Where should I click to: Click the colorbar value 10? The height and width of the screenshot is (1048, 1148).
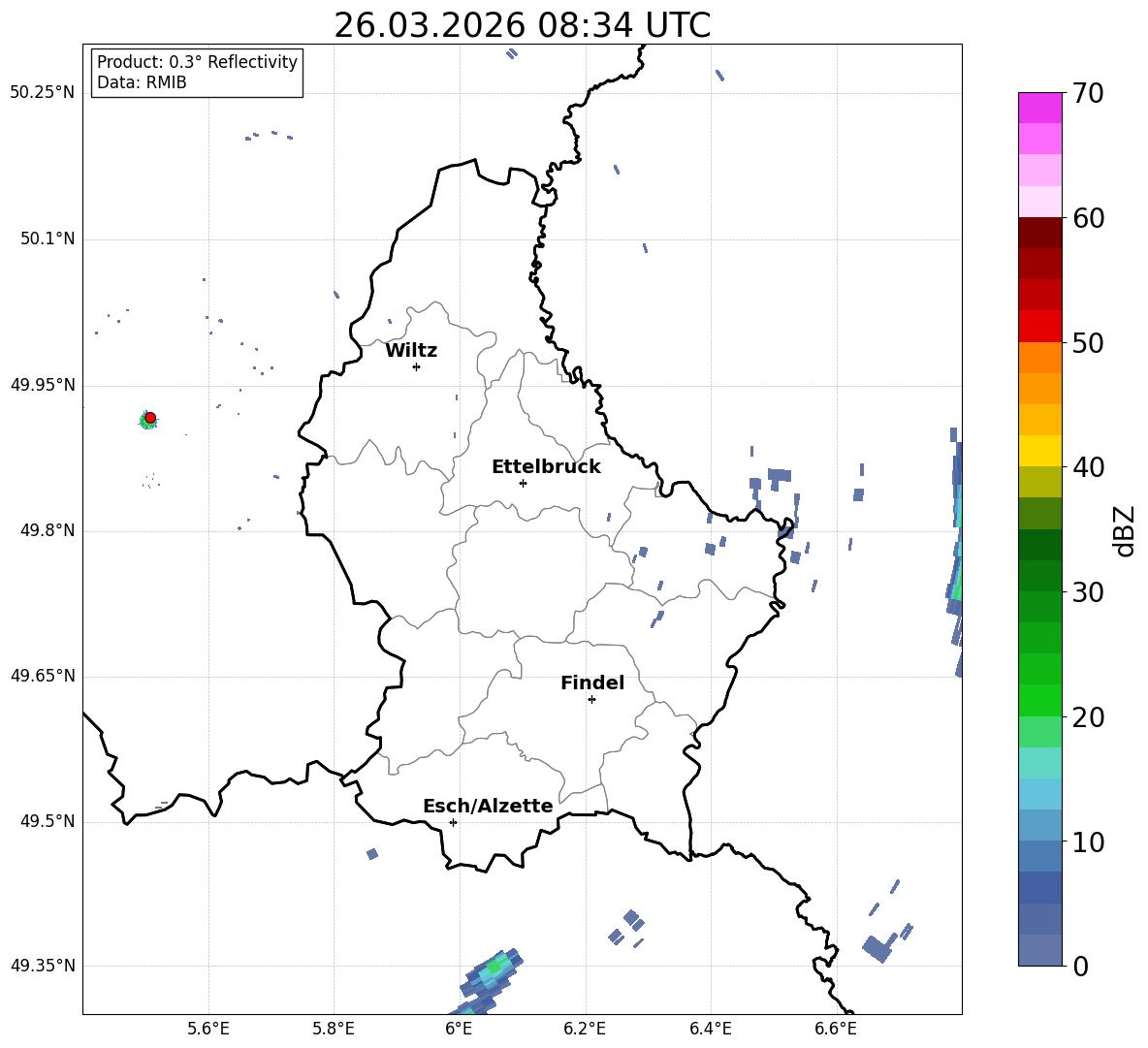[x=1087, y=842]
